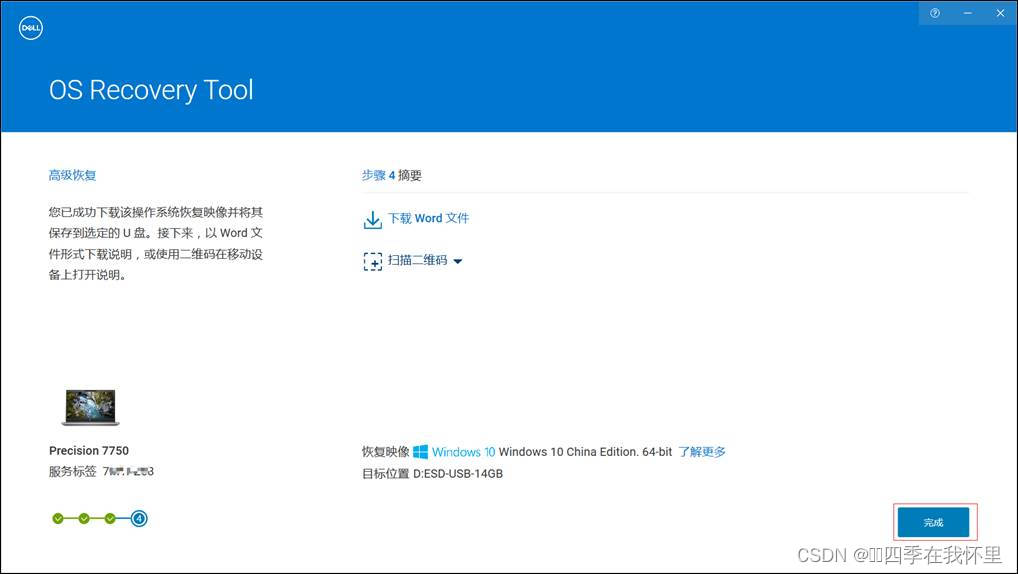Open the 扫描二维码 link
The width and height of the screenshot is (1018, 574).
click(417, 260)
